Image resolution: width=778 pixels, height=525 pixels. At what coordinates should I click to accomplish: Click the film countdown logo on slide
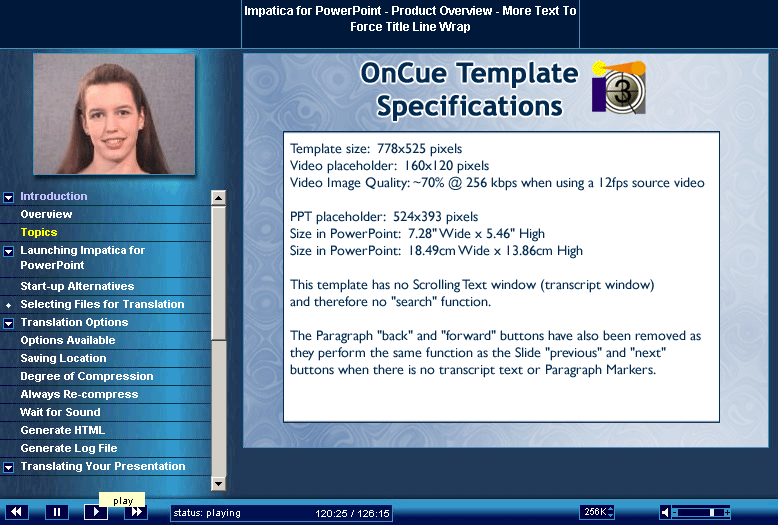pyautogui.click(x=619, y=87)
